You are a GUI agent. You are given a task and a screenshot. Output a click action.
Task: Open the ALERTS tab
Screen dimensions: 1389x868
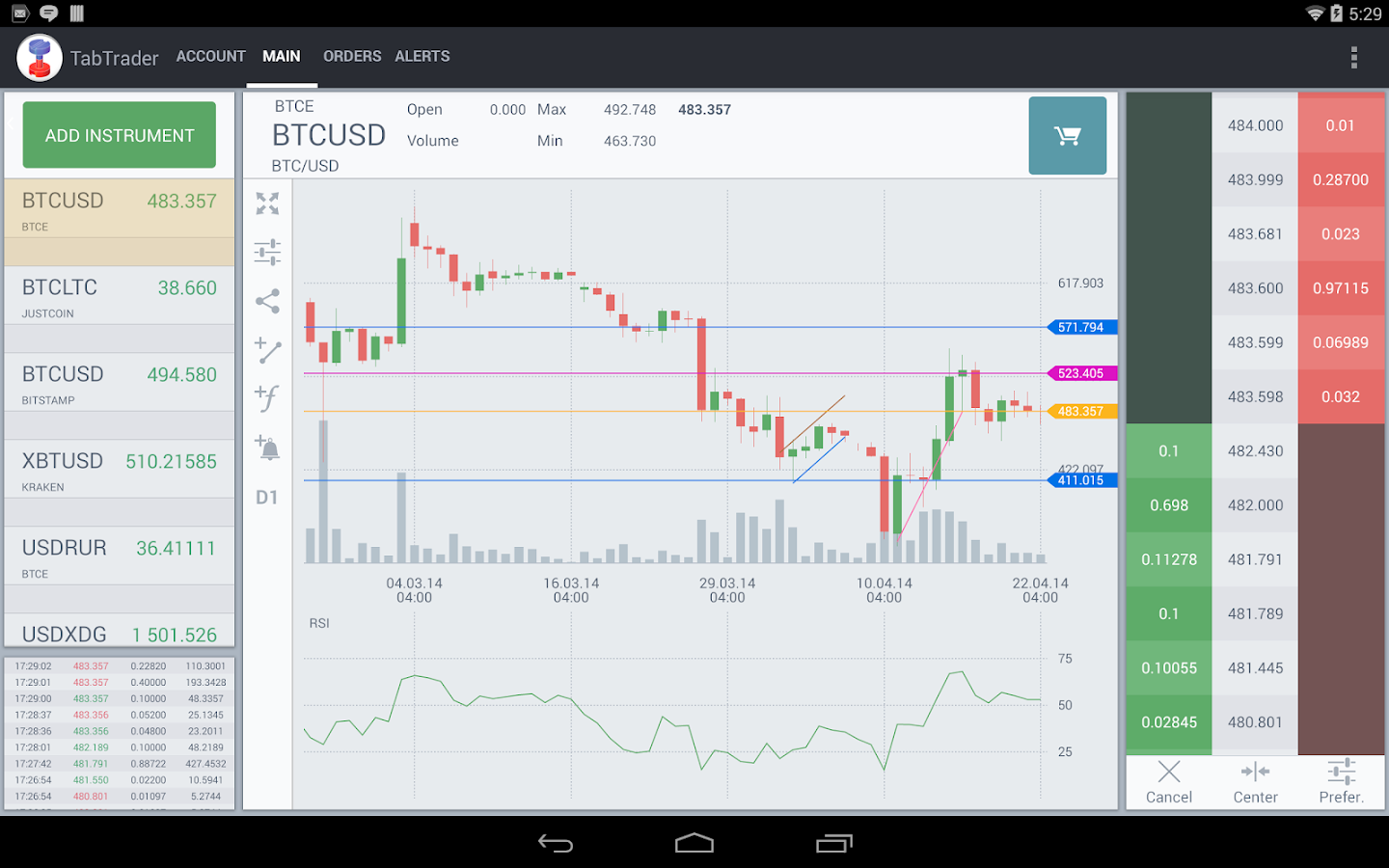(x=422, y=57)
